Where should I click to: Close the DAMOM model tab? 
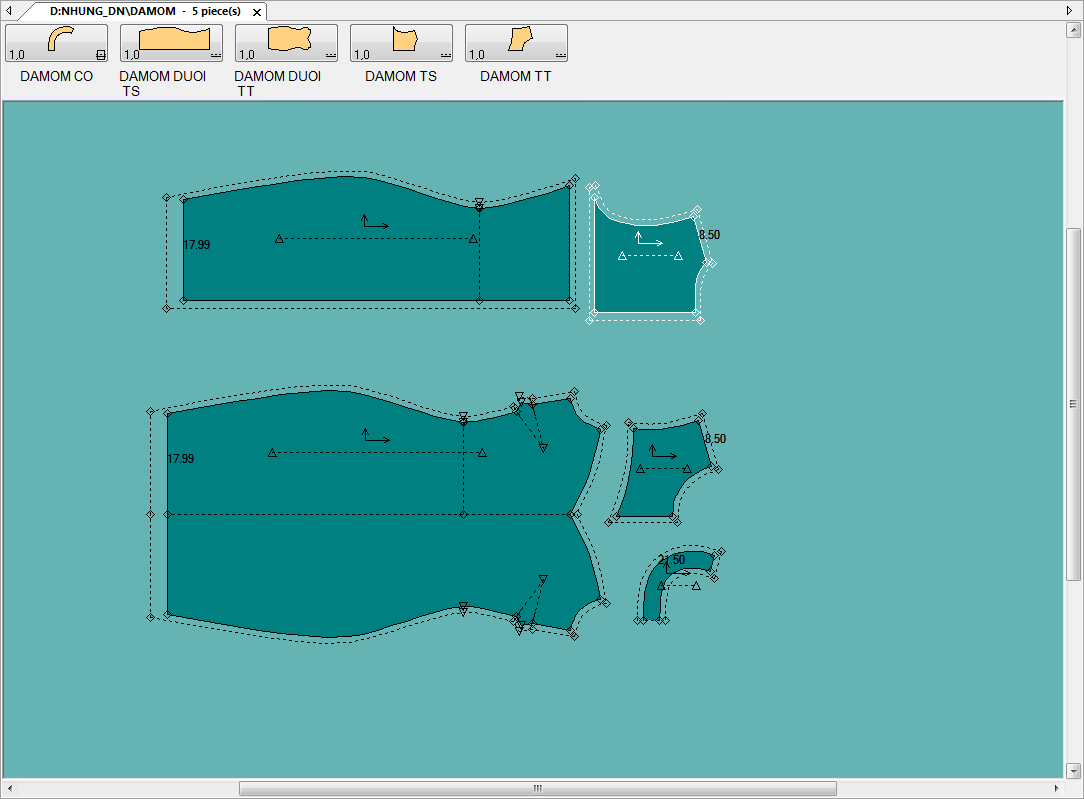pyautogui.click(x=257, y=12)
